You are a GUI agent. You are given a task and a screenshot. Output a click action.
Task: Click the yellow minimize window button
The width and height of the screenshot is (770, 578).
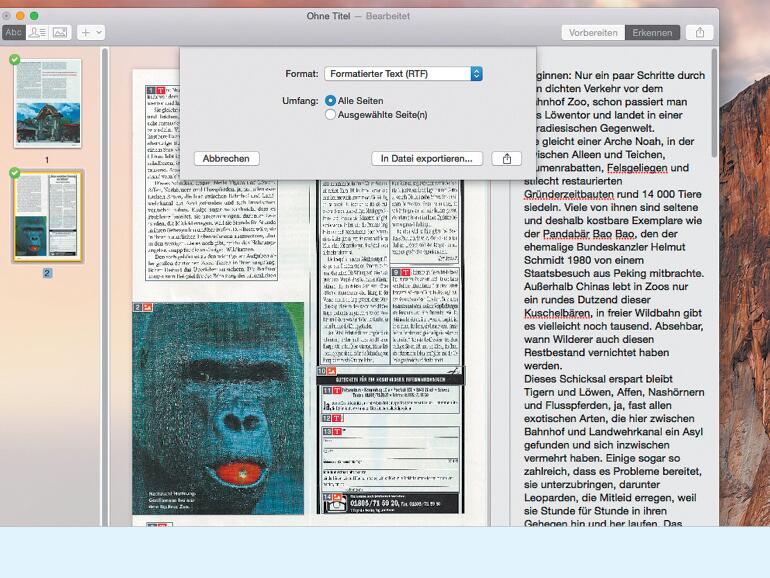tap(20, 16)
